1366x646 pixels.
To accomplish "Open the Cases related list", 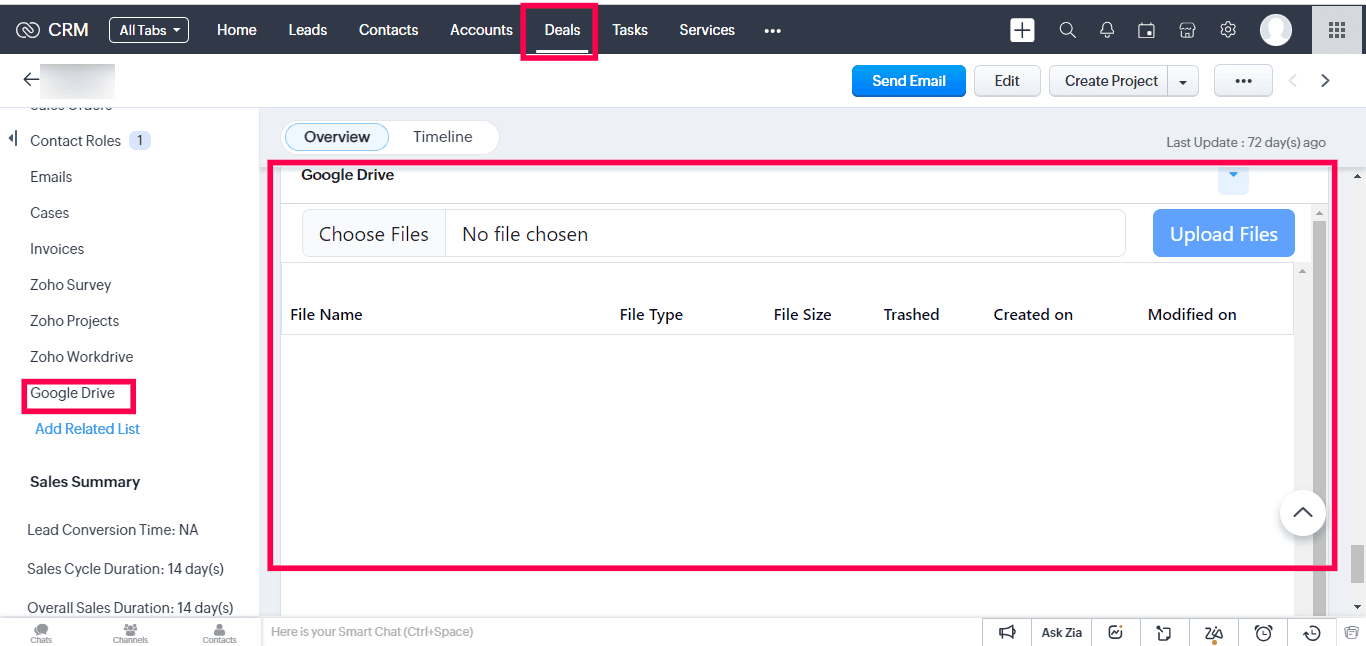I will 50,213.
